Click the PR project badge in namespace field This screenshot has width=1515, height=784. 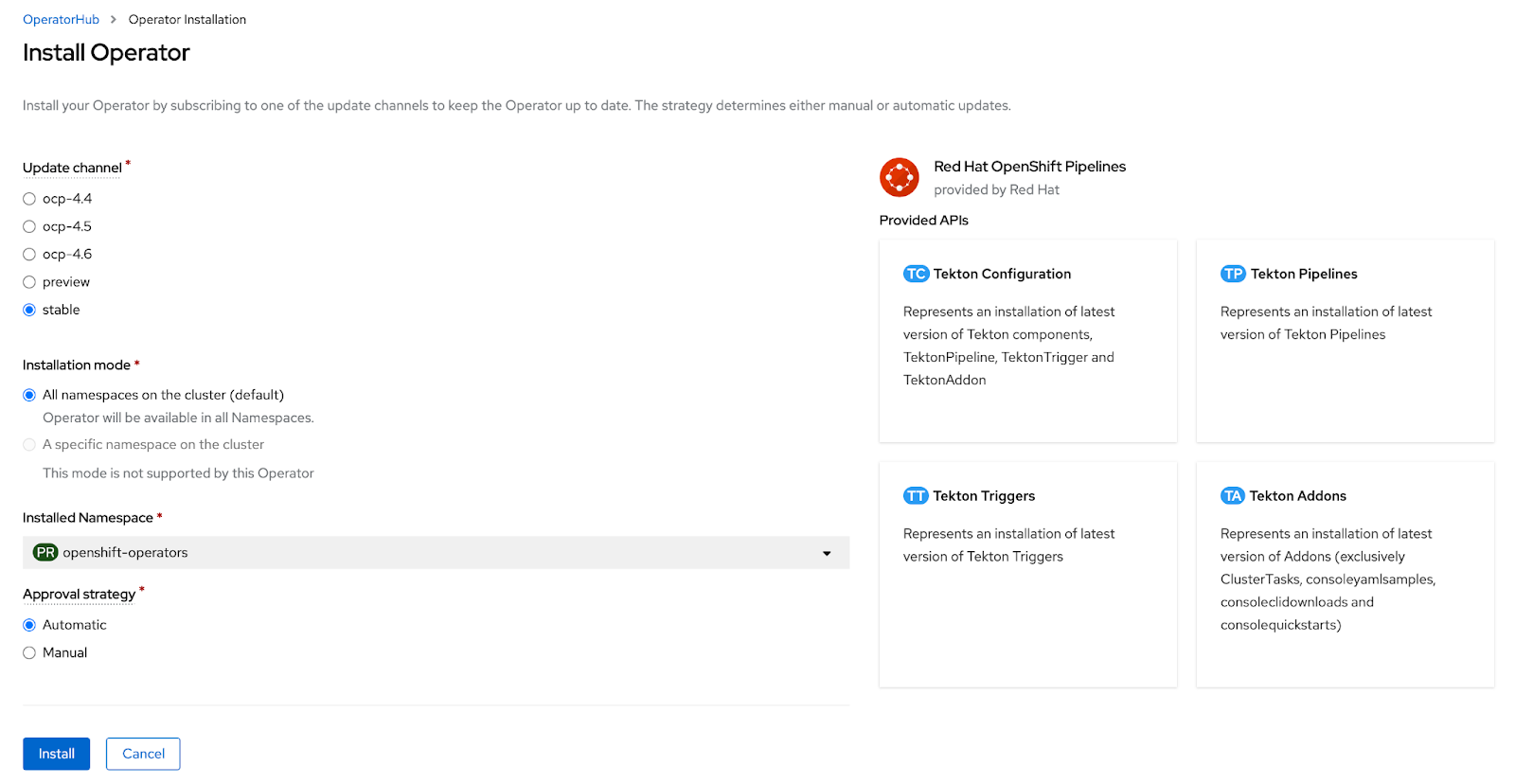[x=45, y=553]
